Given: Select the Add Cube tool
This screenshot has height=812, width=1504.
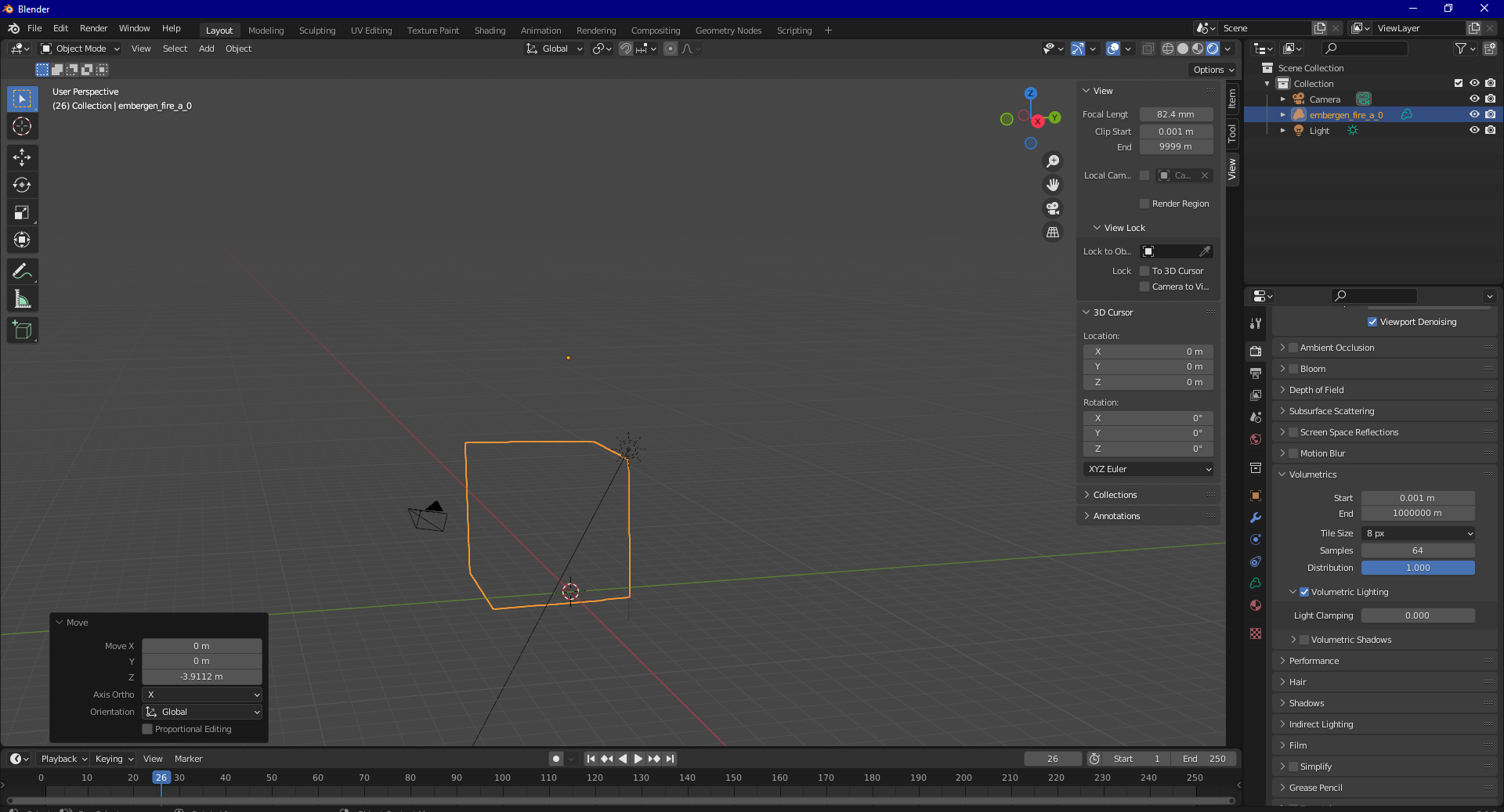Looking at the screenshot, I should point(22,330).
